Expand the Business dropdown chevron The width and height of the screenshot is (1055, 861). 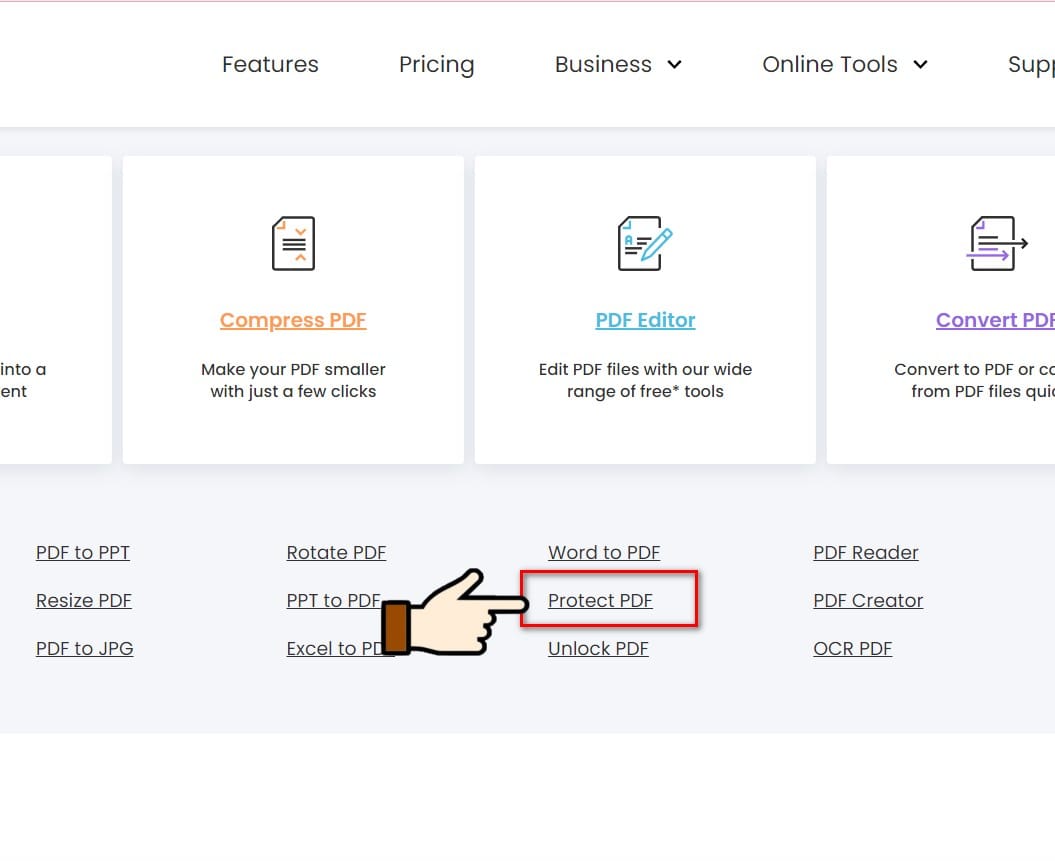click(674, 65)
